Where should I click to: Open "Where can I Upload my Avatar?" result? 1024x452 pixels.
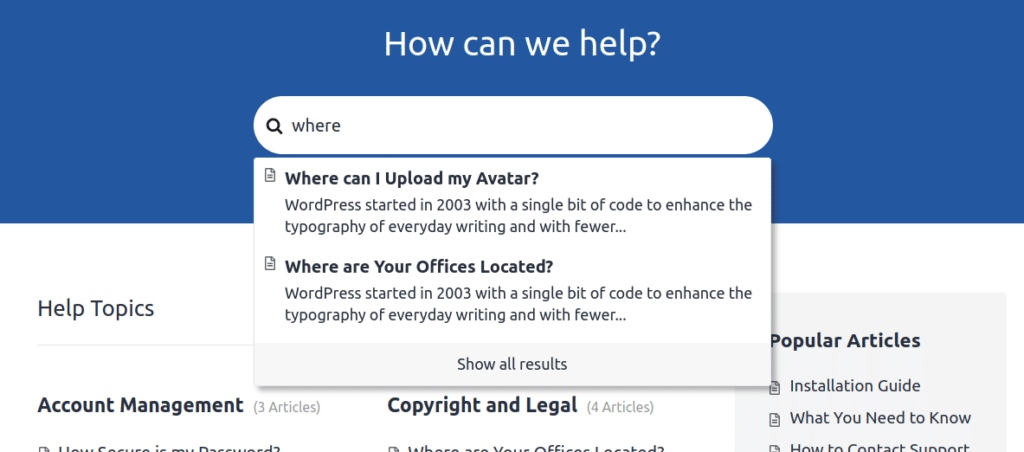[x=412, y=179]
